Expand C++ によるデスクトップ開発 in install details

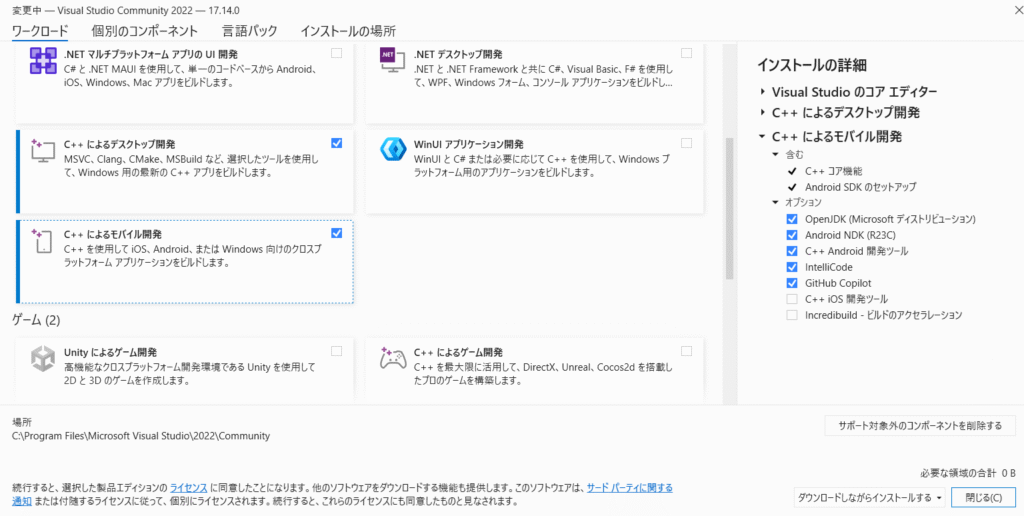point(762,112)
